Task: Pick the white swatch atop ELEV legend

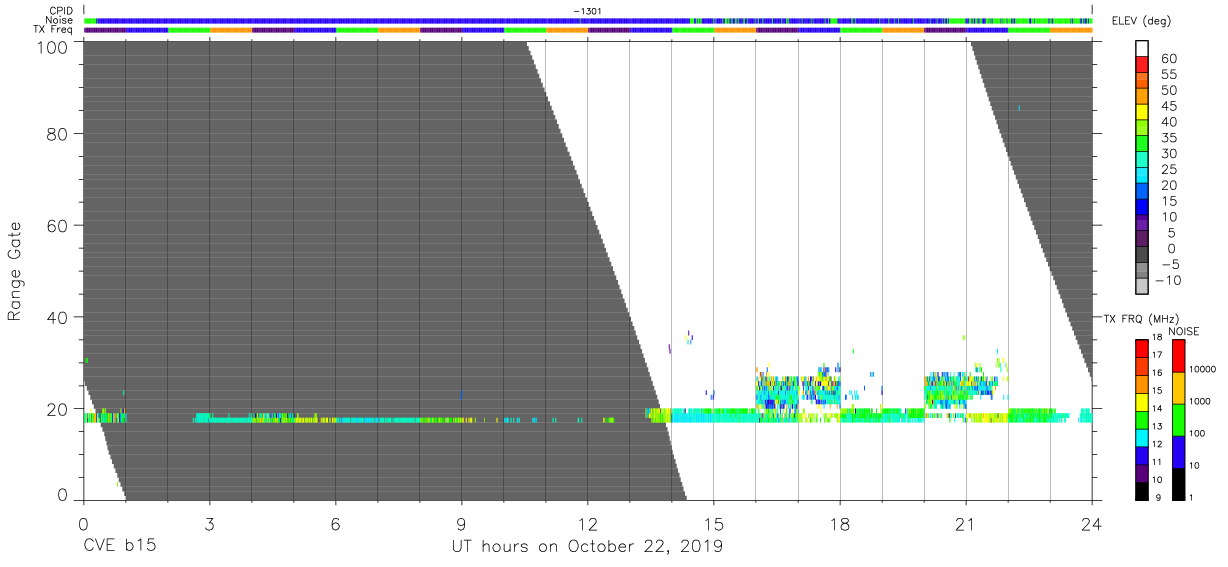Action: (x=1143, y=50)
